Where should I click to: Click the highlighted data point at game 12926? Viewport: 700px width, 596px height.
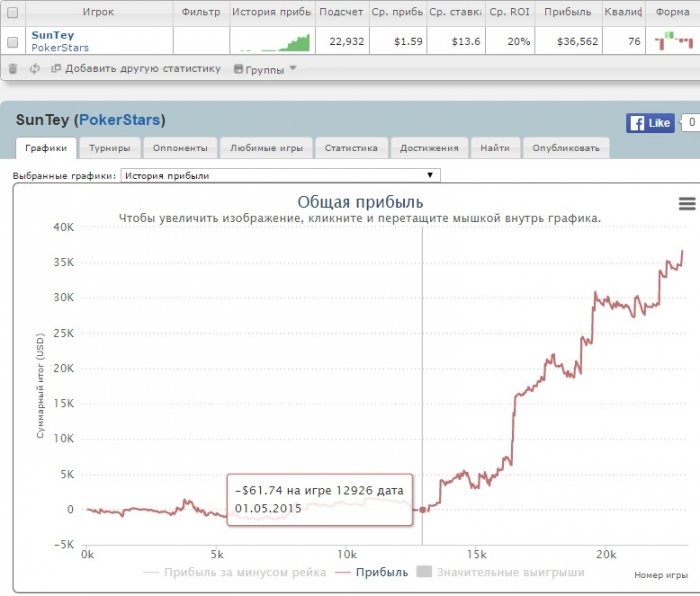pos(422,509)
